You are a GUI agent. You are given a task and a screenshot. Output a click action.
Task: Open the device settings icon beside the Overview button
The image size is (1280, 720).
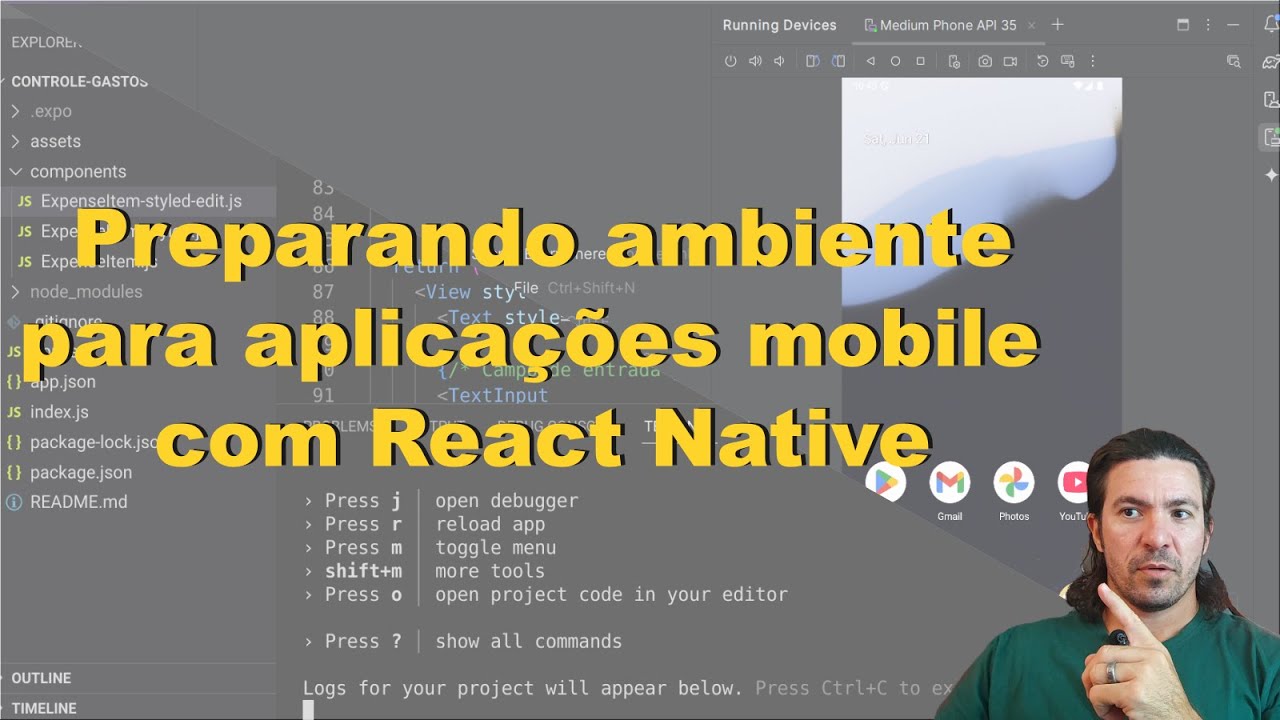tap(954, 61)
